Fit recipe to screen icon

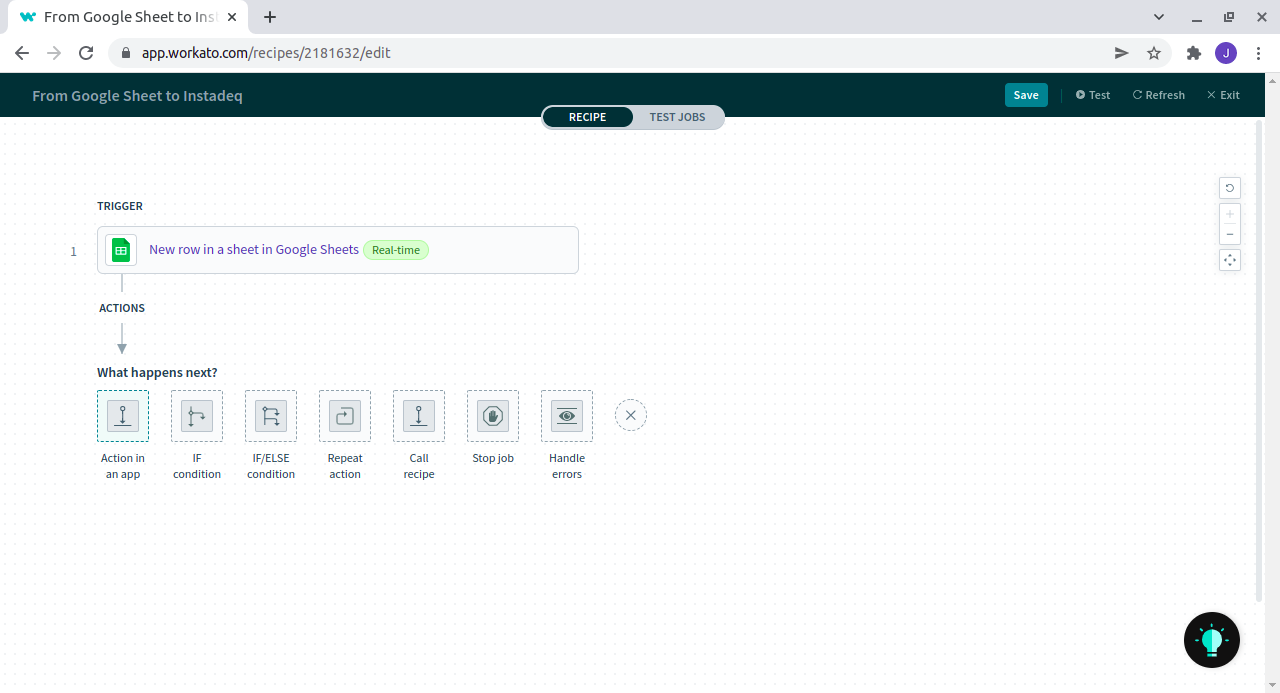1230,260
